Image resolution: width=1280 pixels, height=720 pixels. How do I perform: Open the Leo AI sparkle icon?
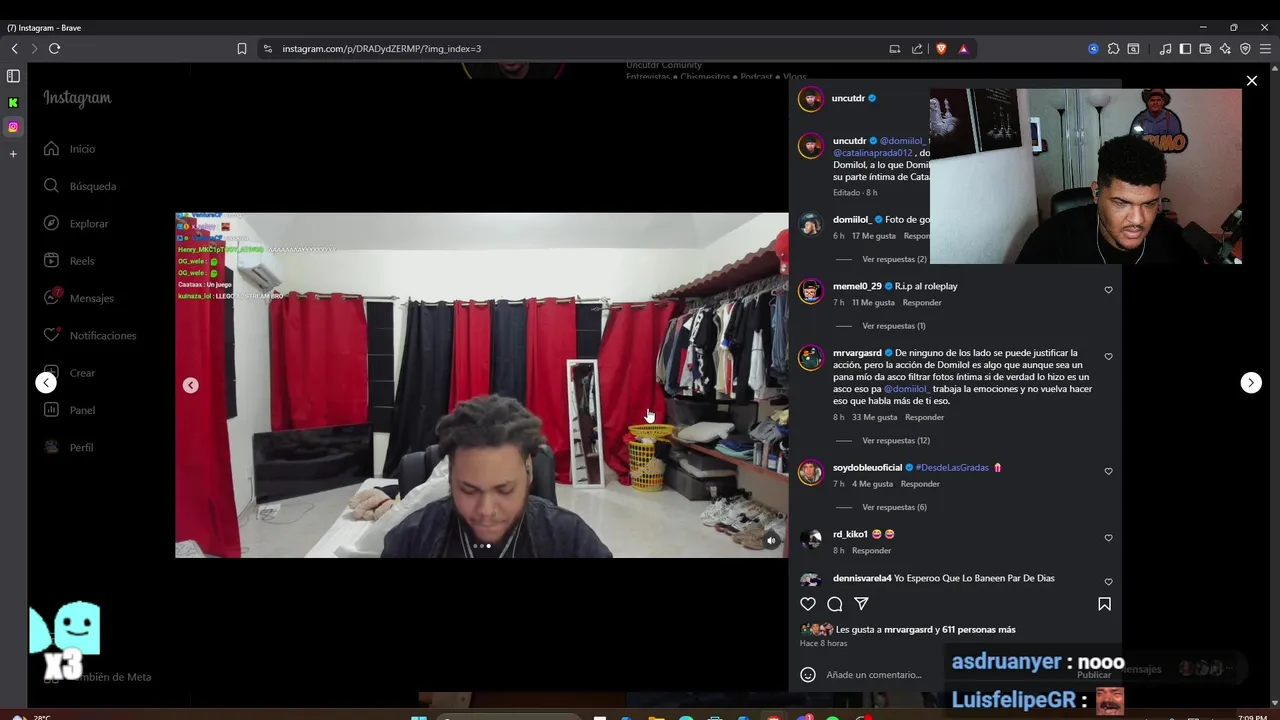[1225, 48]
